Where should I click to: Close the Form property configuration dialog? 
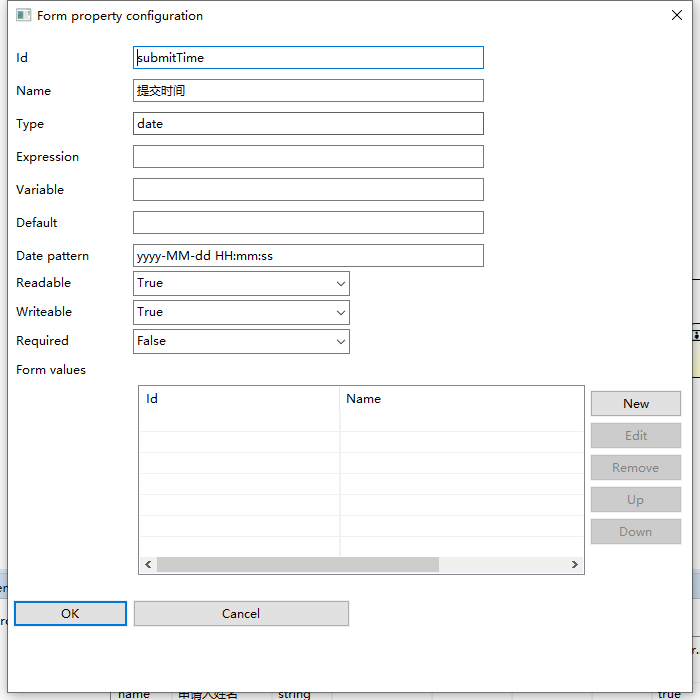tap(676, 16)
